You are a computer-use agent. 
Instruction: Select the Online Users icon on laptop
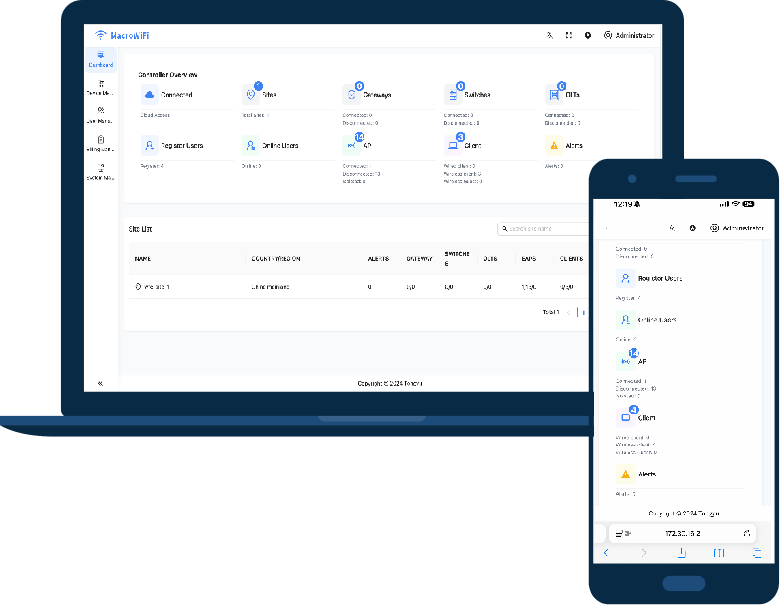click(x=251, y=145)
